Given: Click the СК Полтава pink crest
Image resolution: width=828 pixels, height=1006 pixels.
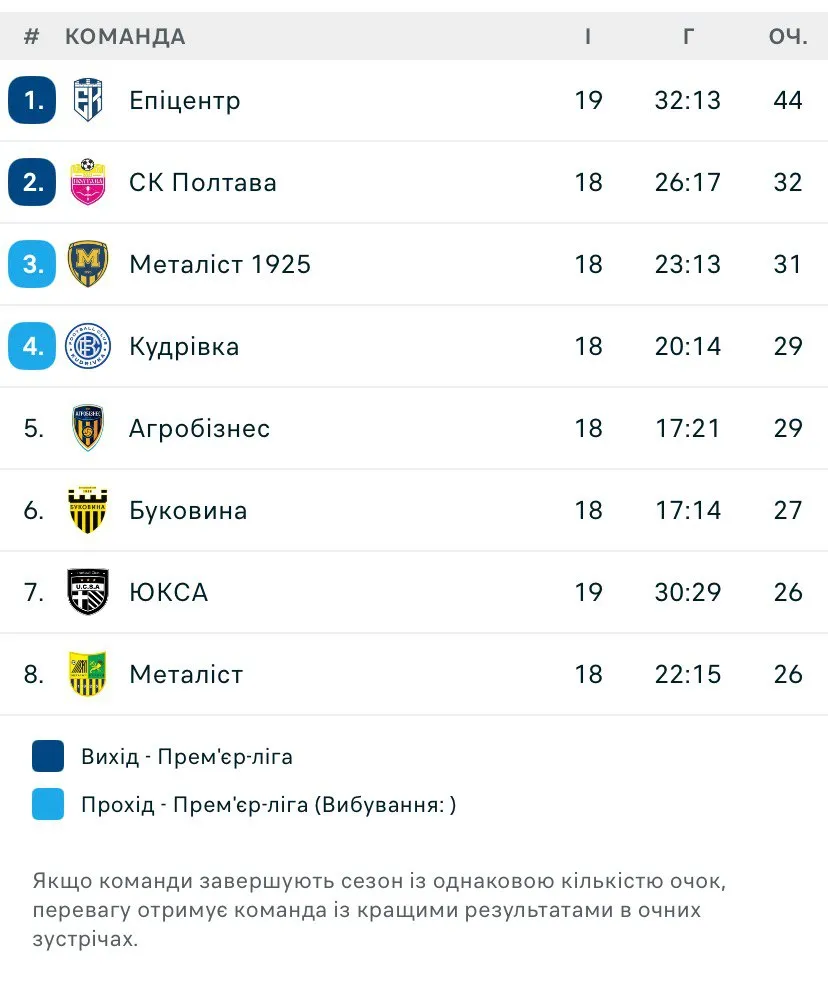Looking at the screenshot, I should click(88, 182).
